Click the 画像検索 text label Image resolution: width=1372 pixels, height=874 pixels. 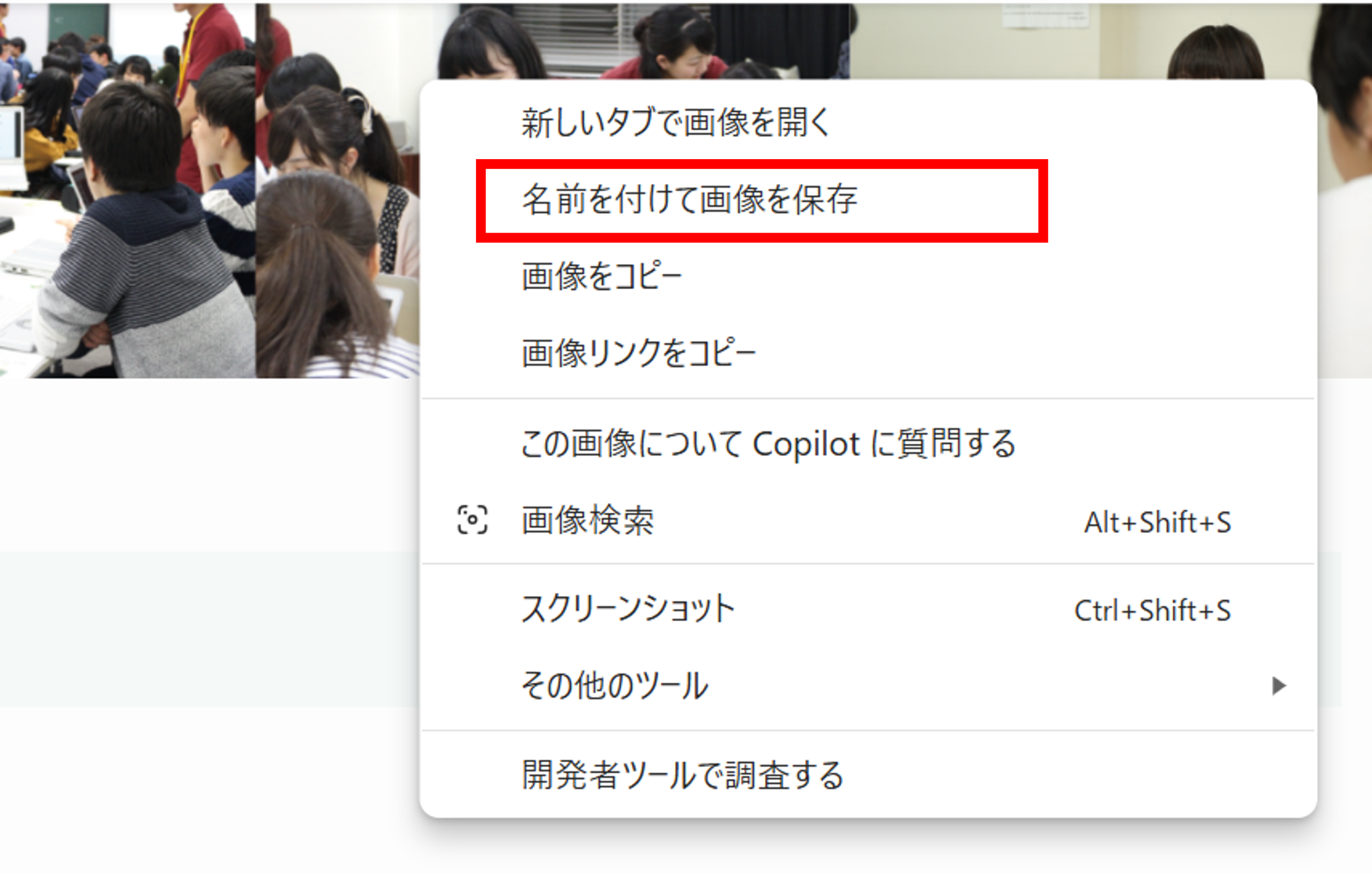(x=587, y=520)
